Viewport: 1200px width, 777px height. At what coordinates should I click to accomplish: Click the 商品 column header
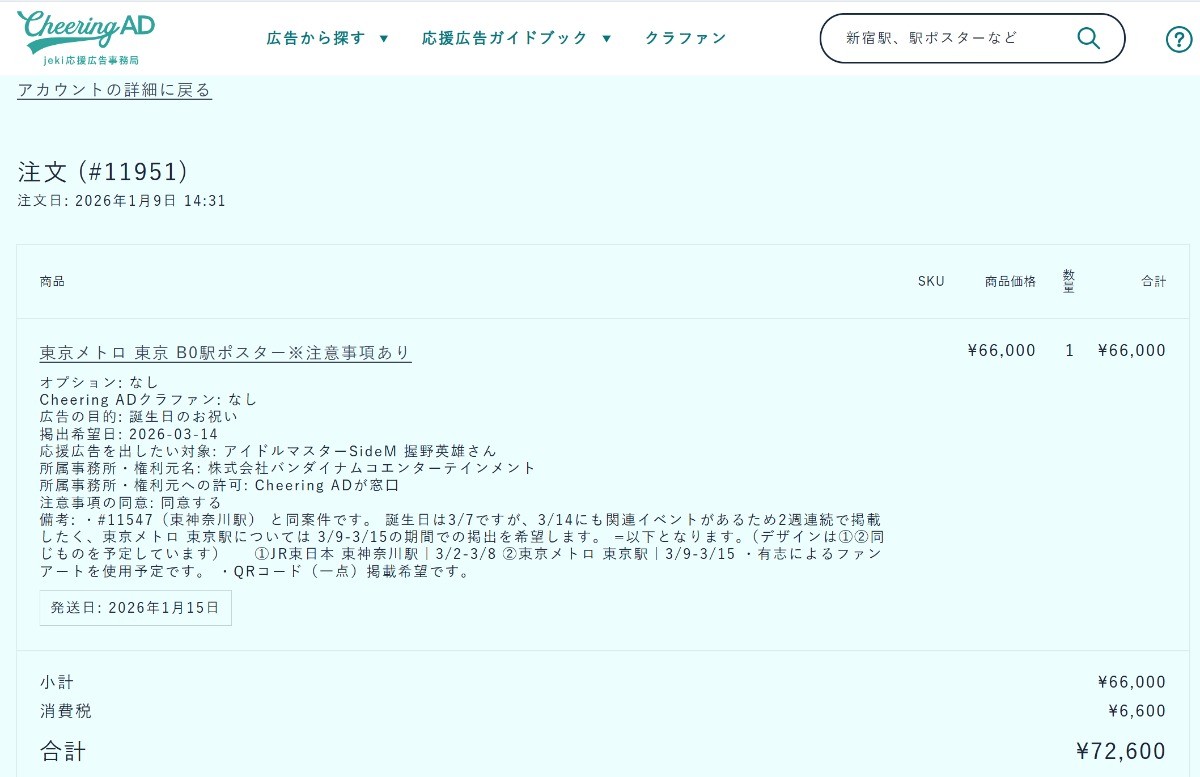click(52, 281)
